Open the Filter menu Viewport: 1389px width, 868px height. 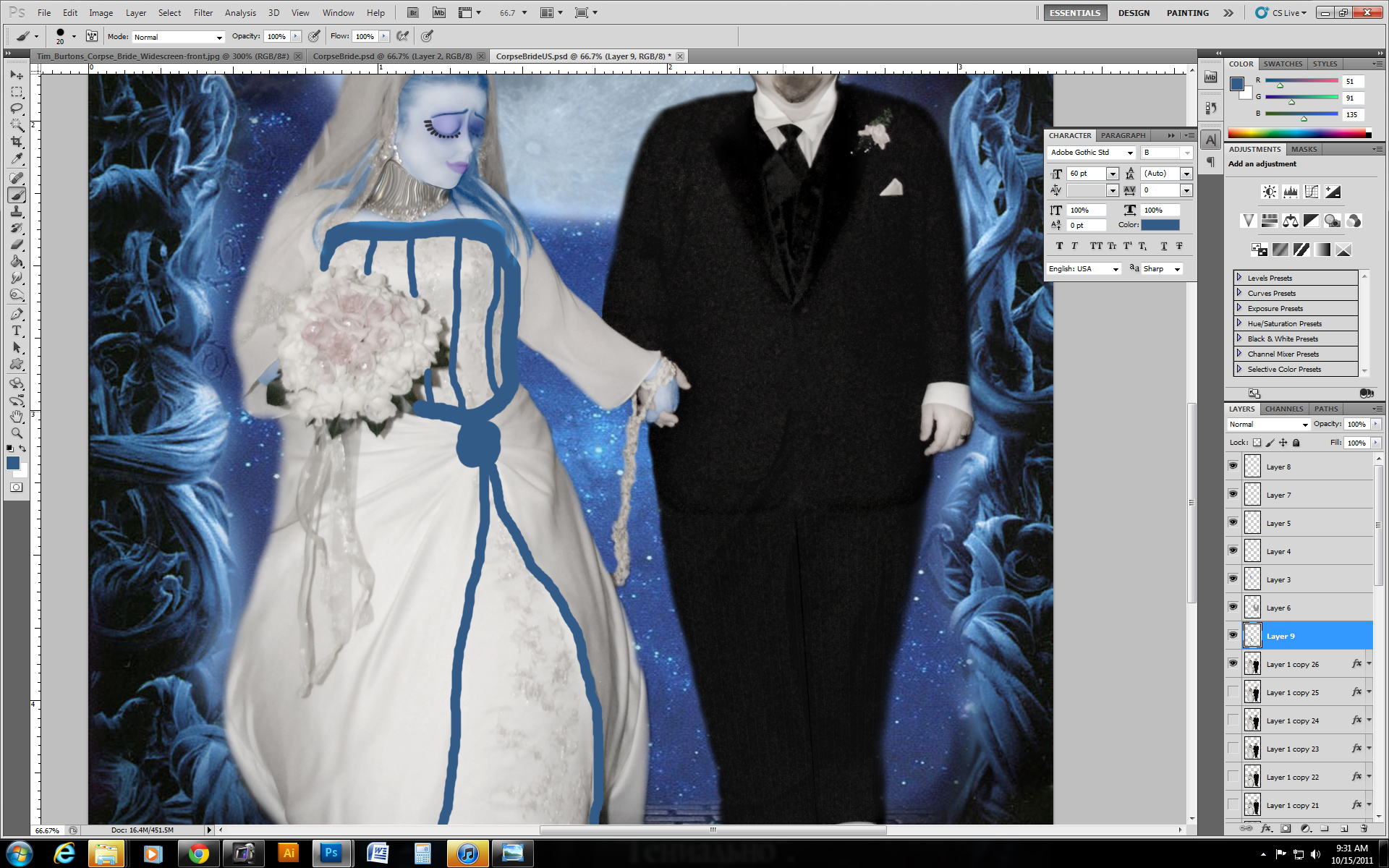203,12
